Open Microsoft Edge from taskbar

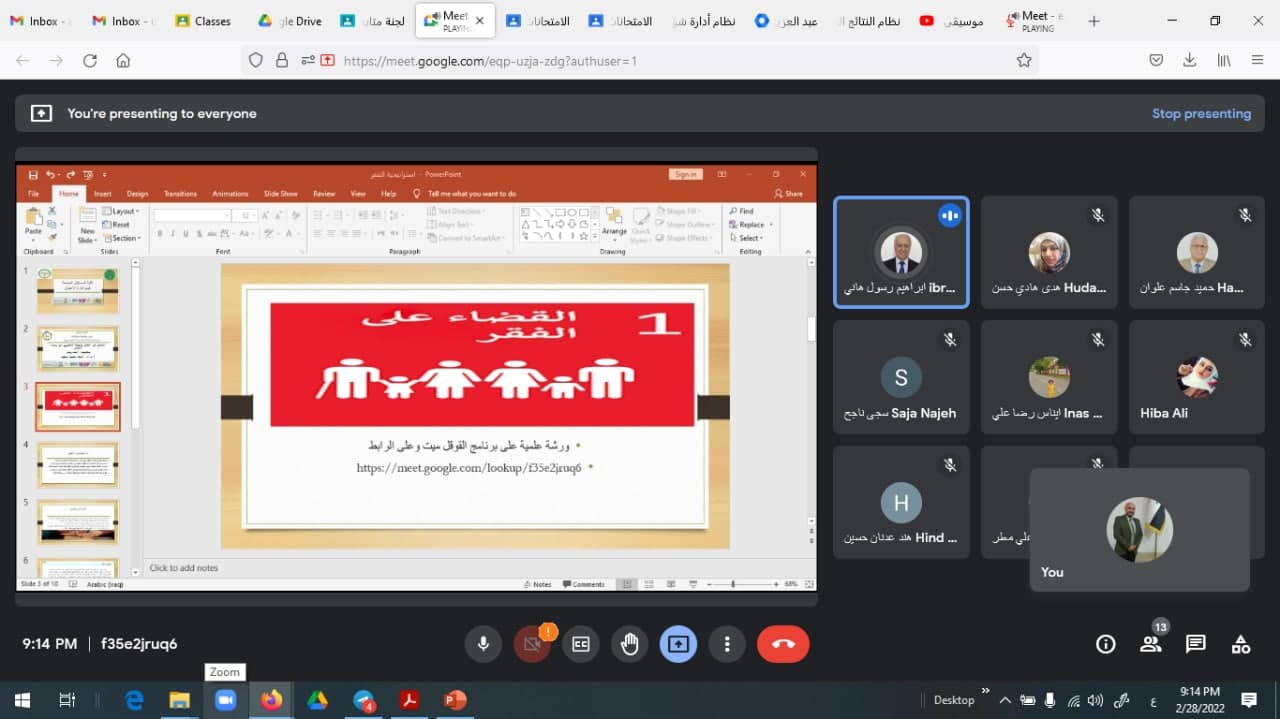coord(134,700)
